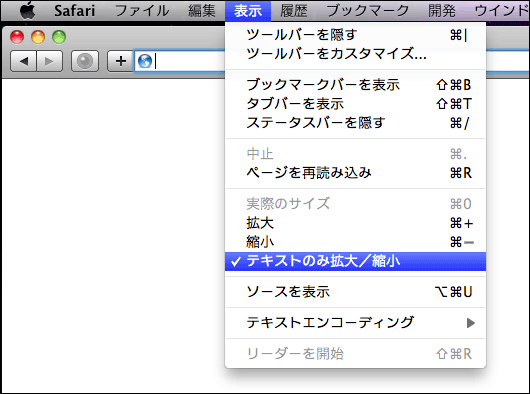530x394 pixels.
Task: Select ツールバーを隠す
Action: pyautogui.click(x=356, y=35)
